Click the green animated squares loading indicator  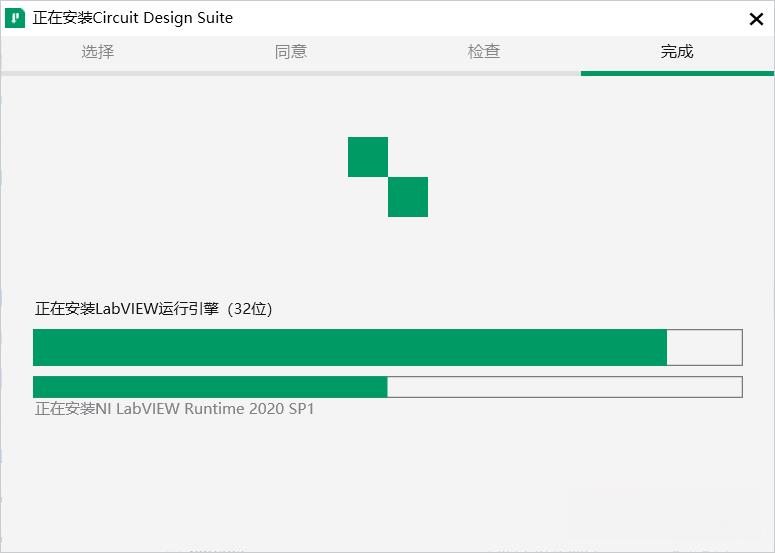(388, 177)
